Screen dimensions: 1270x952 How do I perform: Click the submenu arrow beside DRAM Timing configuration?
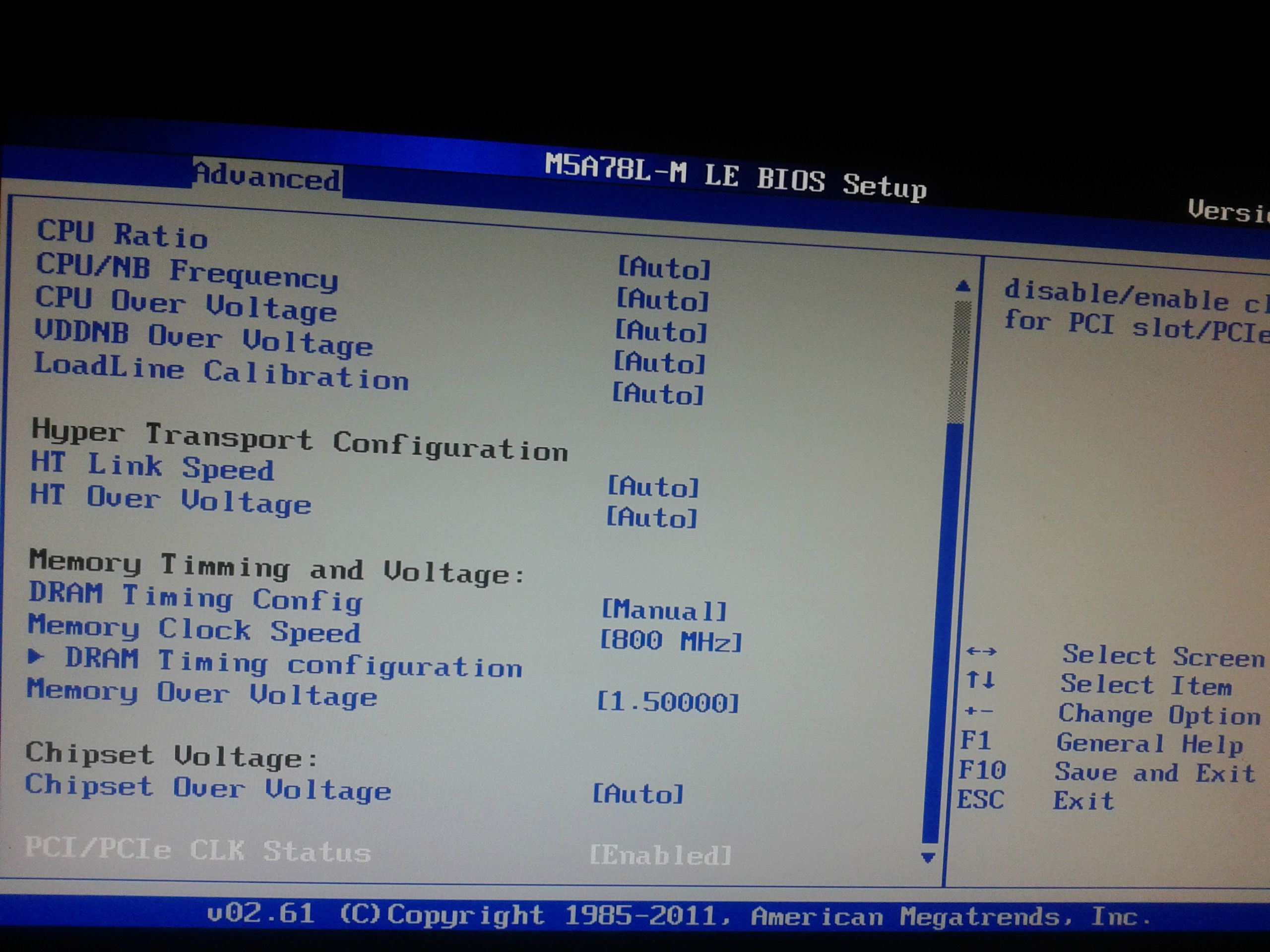pos(37,657)
